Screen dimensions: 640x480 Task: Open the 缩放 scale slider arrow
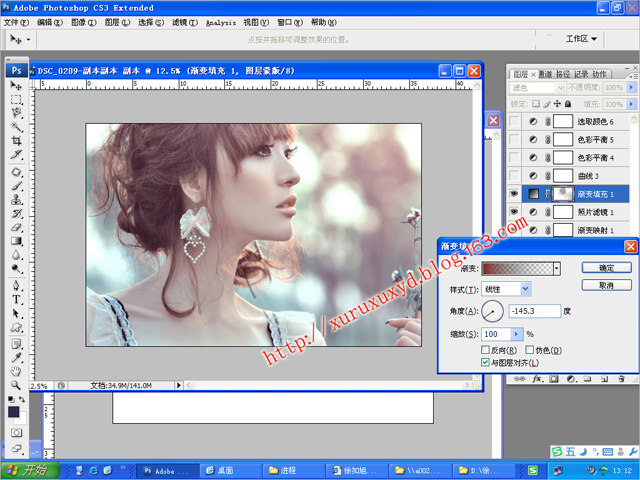517,334
